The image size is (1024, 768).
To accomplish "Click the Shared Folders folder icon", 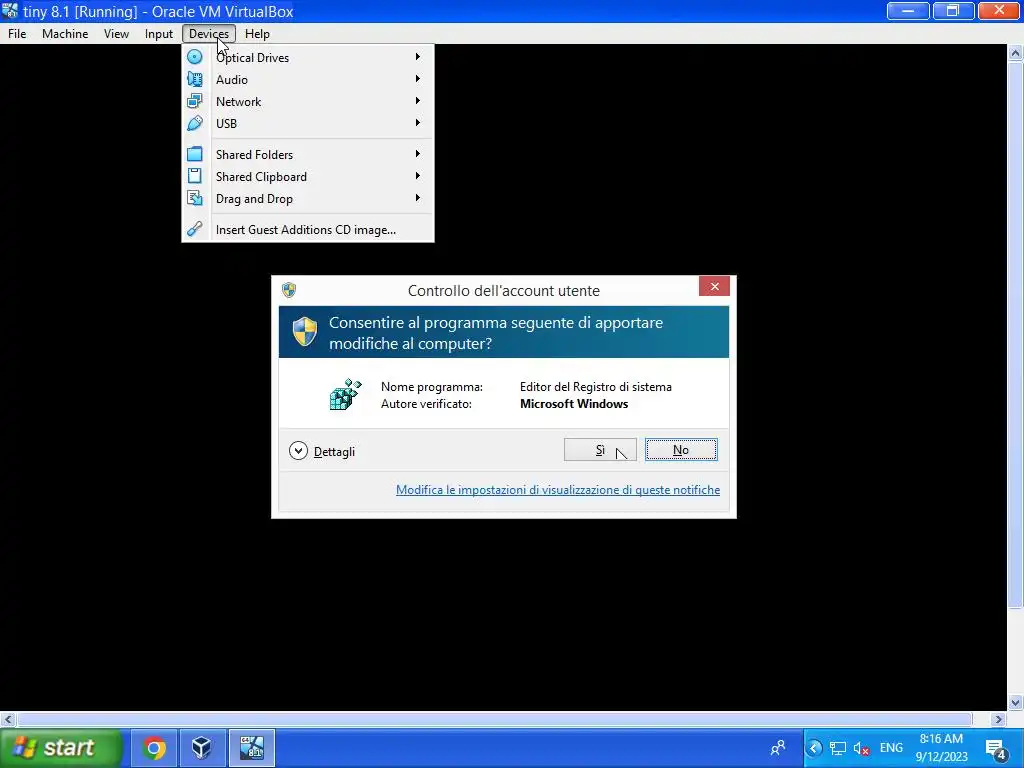I will [195, 154].
